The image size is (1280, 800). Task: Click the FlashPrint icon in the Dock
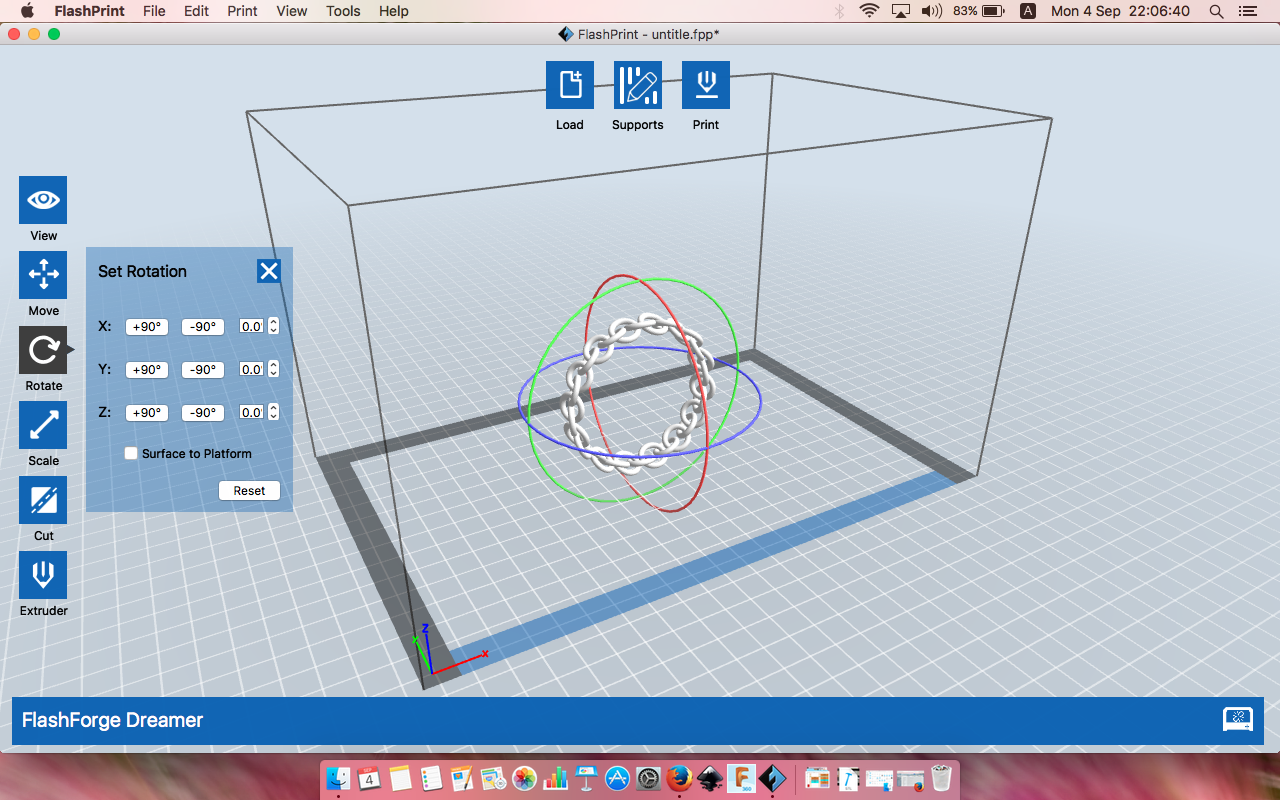[x=773, y=778]
